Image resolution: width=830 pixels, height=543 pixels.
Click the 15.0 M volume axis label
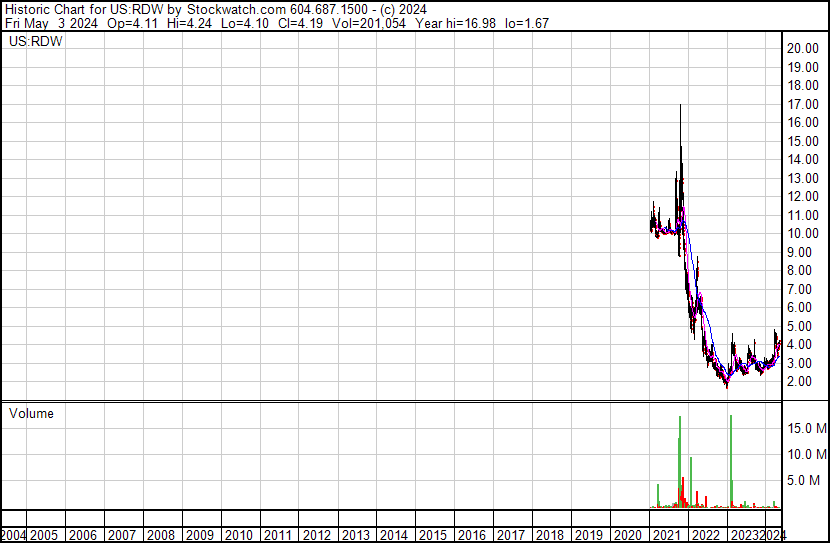coord(807,428)
